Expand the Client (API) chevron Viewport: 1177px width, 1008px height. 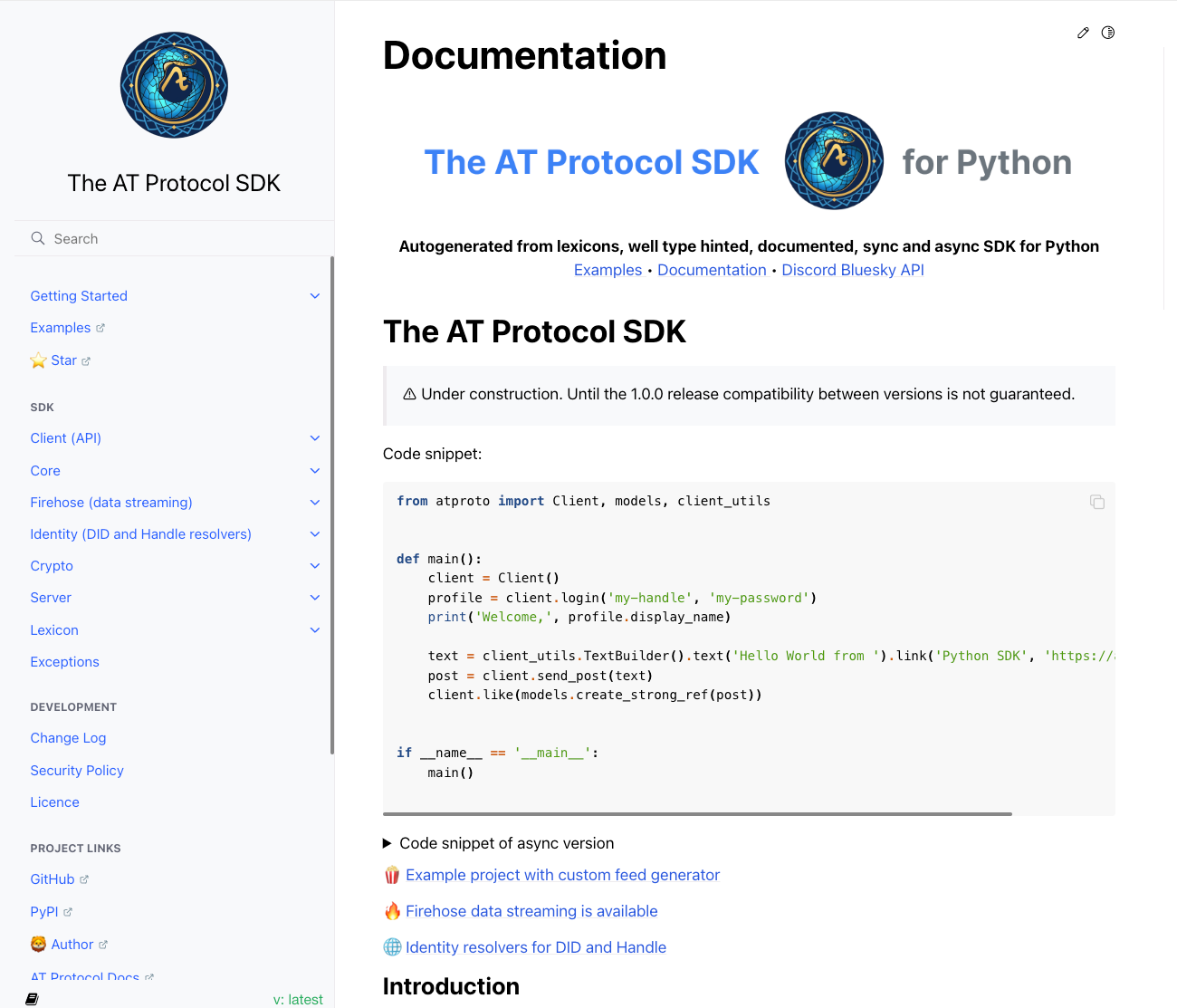point(315,438)
